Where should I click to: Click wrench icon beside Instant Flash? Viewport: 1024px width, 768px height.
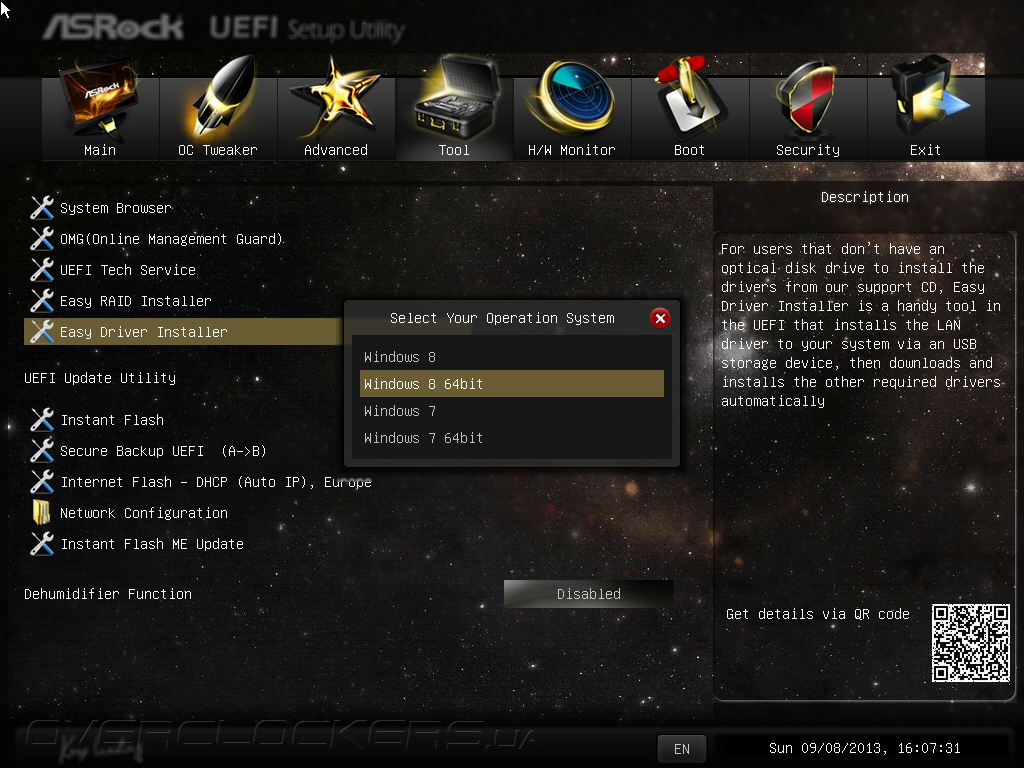[x=42, y=420]
